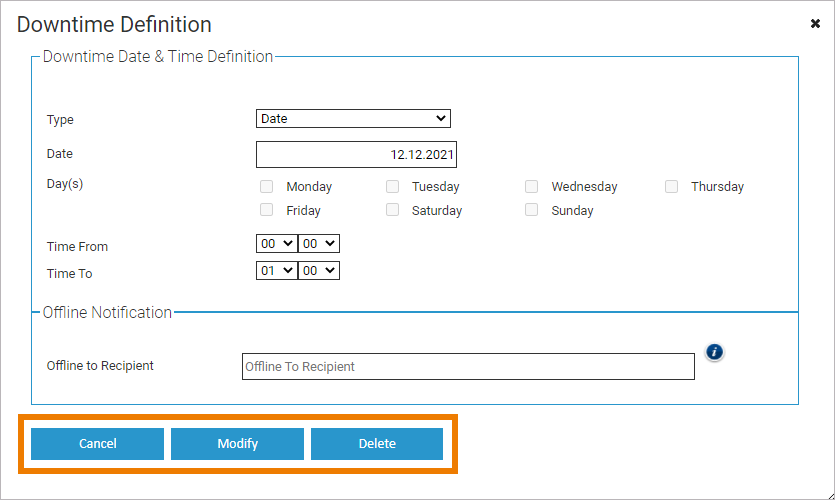Viewport: 835px width, 500px height.
Task: Tick the Tuesday checkbox
Action: [x=393, y=187]
